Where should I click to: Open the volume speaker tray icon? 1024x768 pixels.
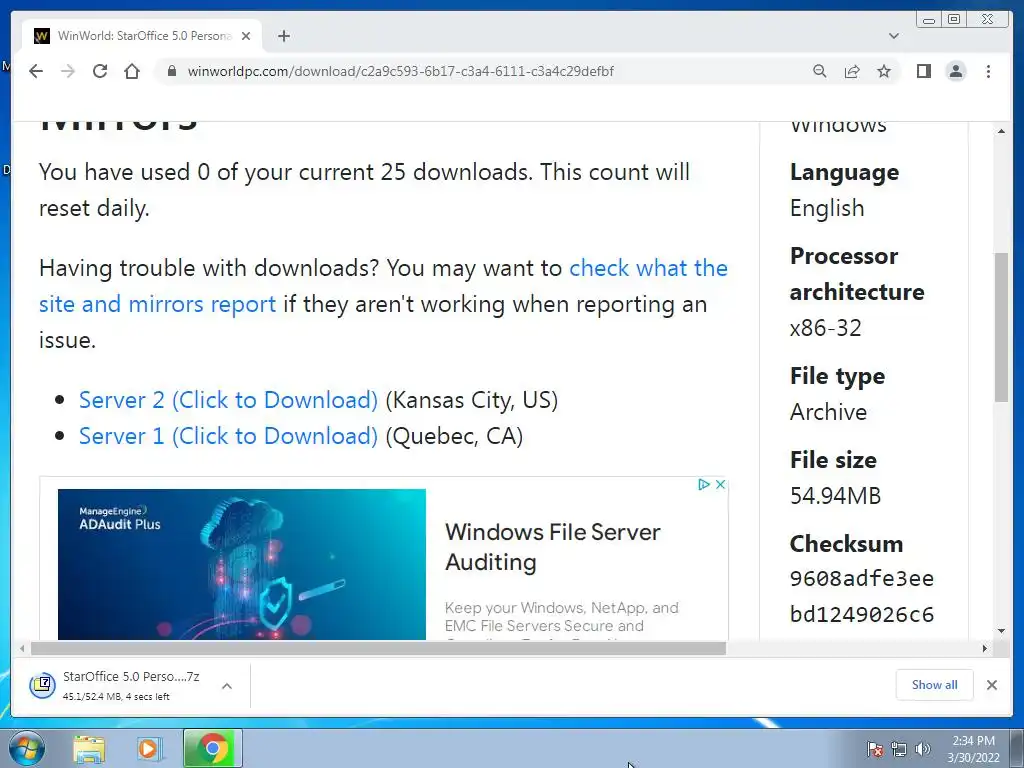click(923, 750)
